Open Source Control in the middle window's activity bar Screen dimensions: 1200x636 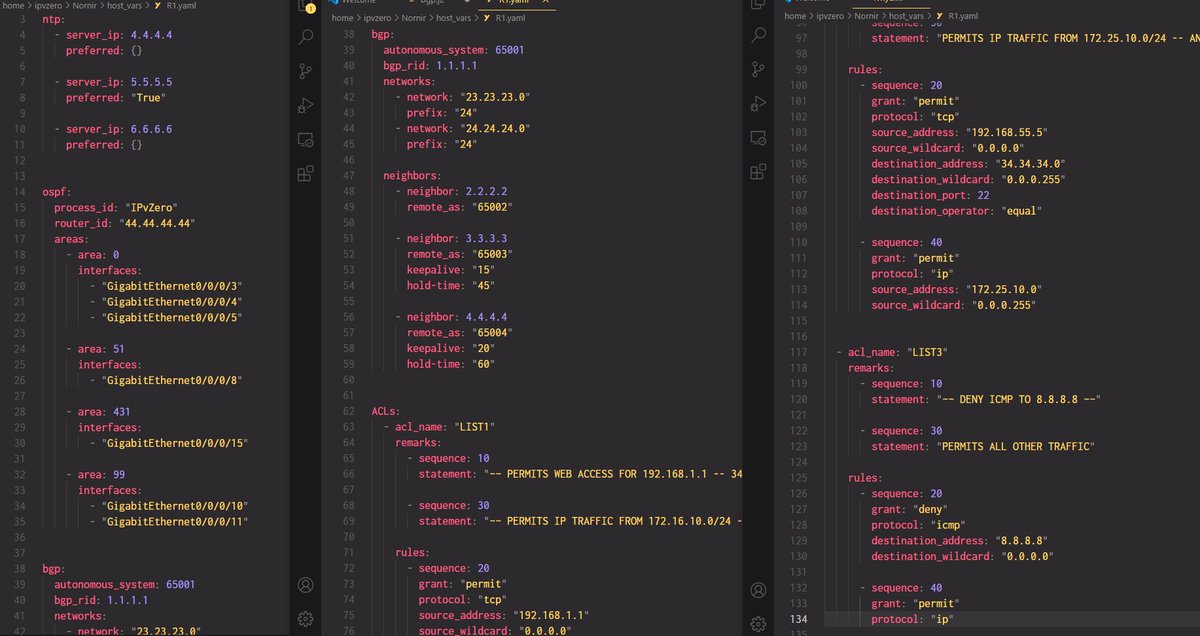pyautogui.click(x=307, y=72)
